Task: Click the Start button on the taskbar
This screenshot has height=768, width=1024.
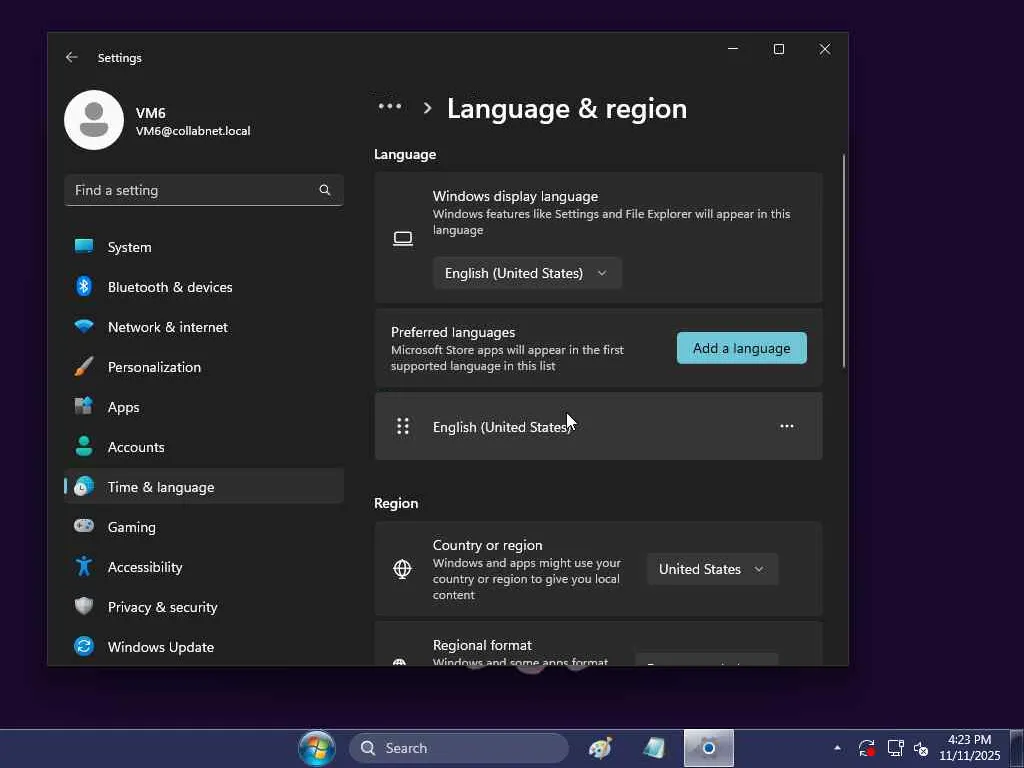Action: (317, 748)
